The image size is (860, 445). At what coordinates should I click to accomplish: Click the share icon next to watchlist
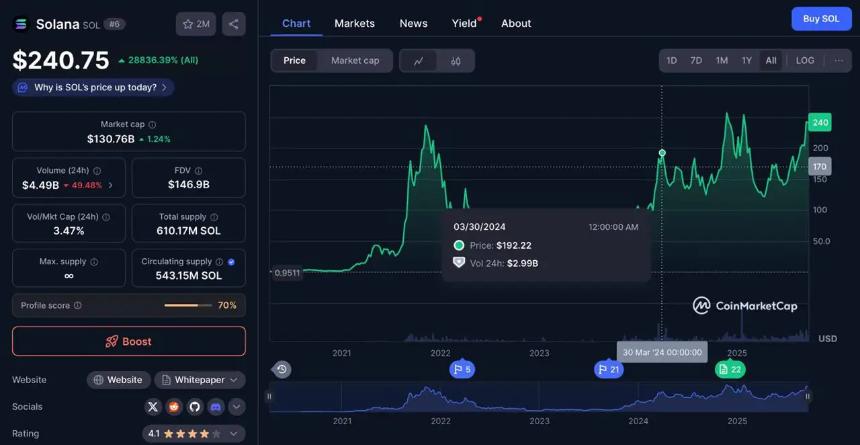(x=233, y=24)
